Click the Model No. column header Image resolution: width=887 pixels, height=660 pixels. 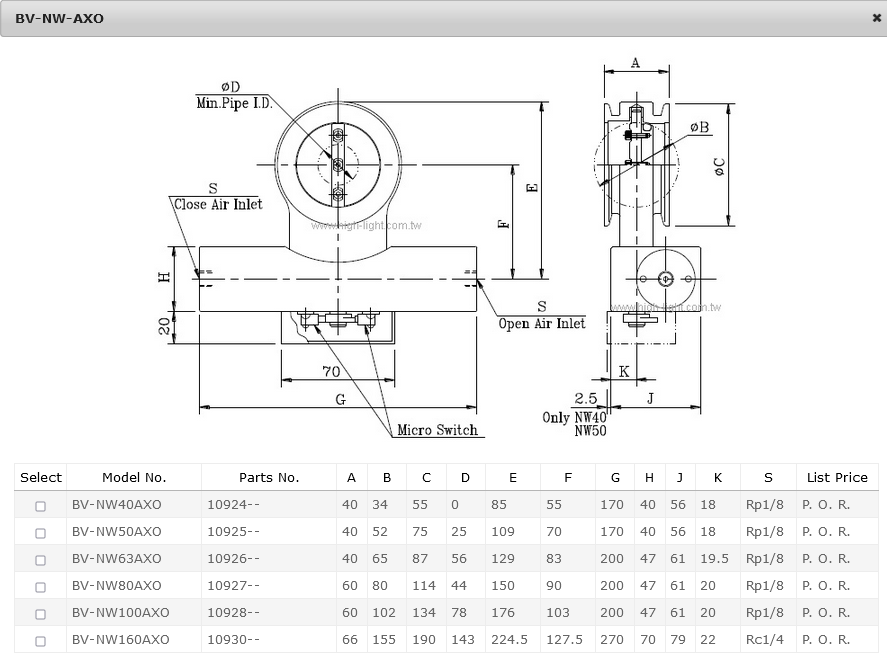coord(134,478)
